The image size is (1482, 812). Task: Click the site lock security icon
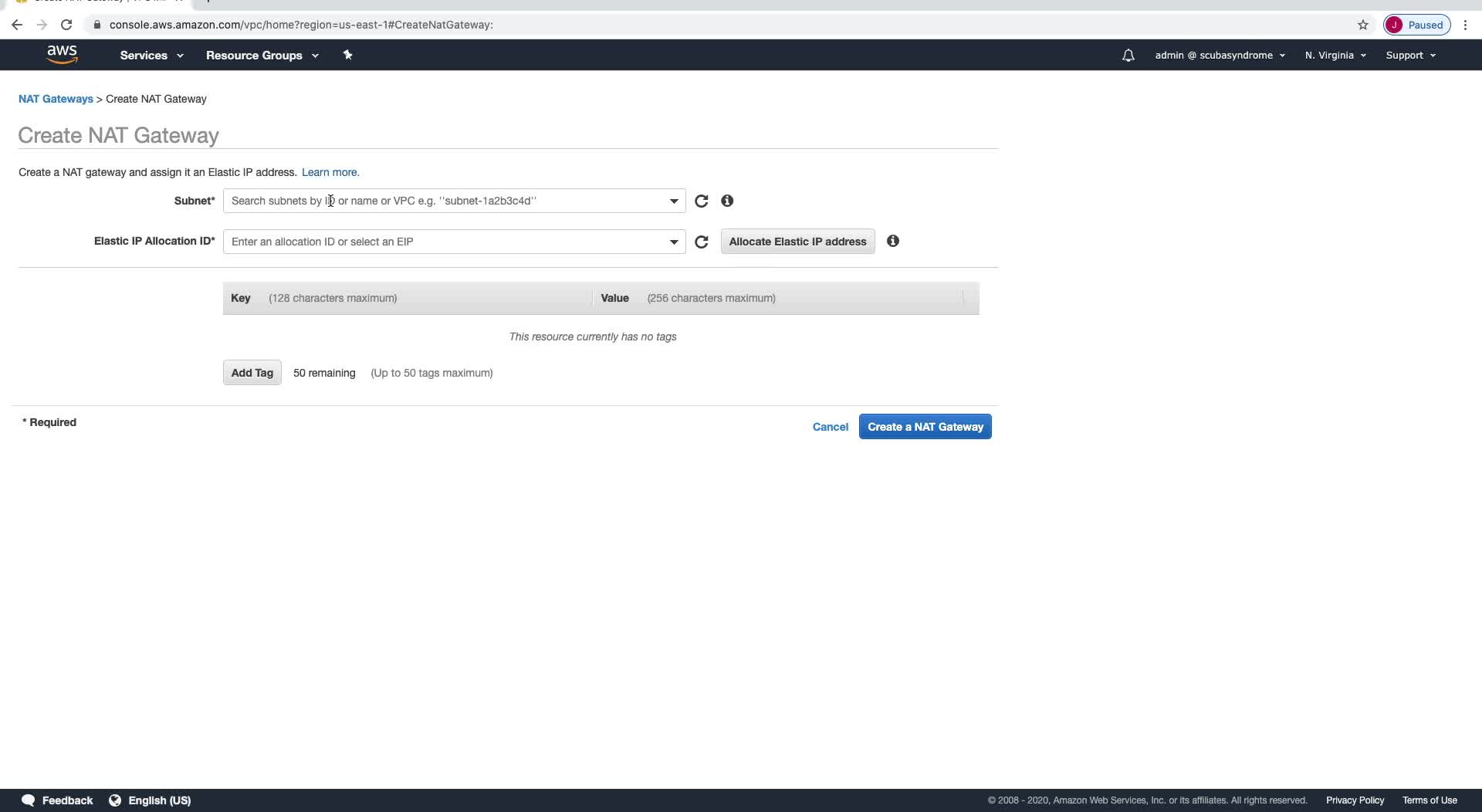point(96,25)
